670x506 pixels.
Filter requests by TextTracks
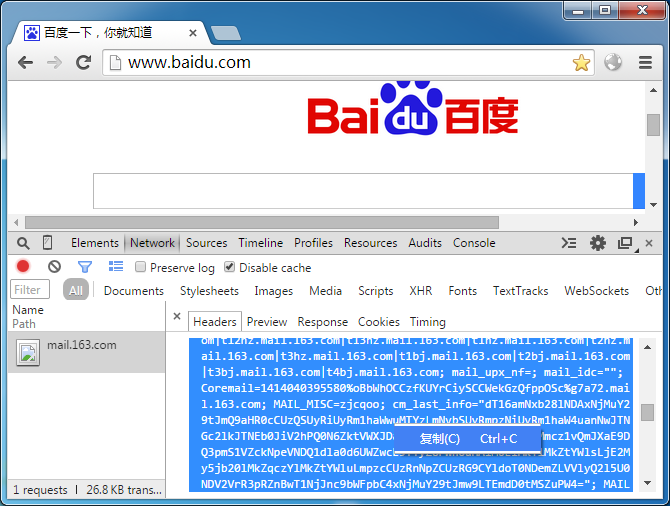(x=520, y=291)
